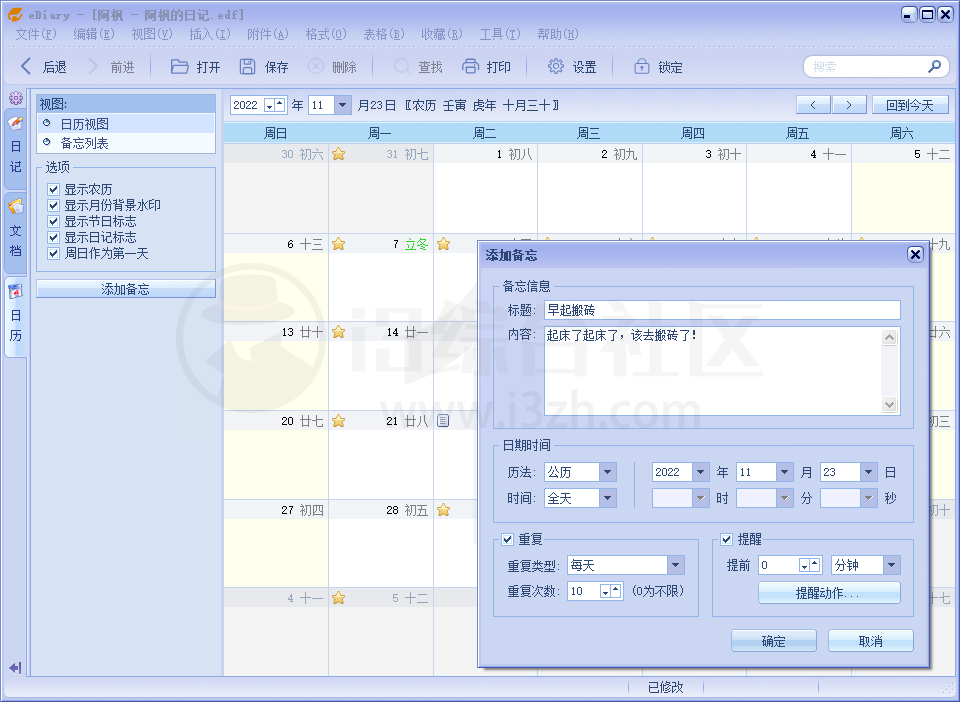The height and width of the screenshot is (702, 960).
Task: Click the 添加备忘 button in left panel
Action: coord(126,289)
